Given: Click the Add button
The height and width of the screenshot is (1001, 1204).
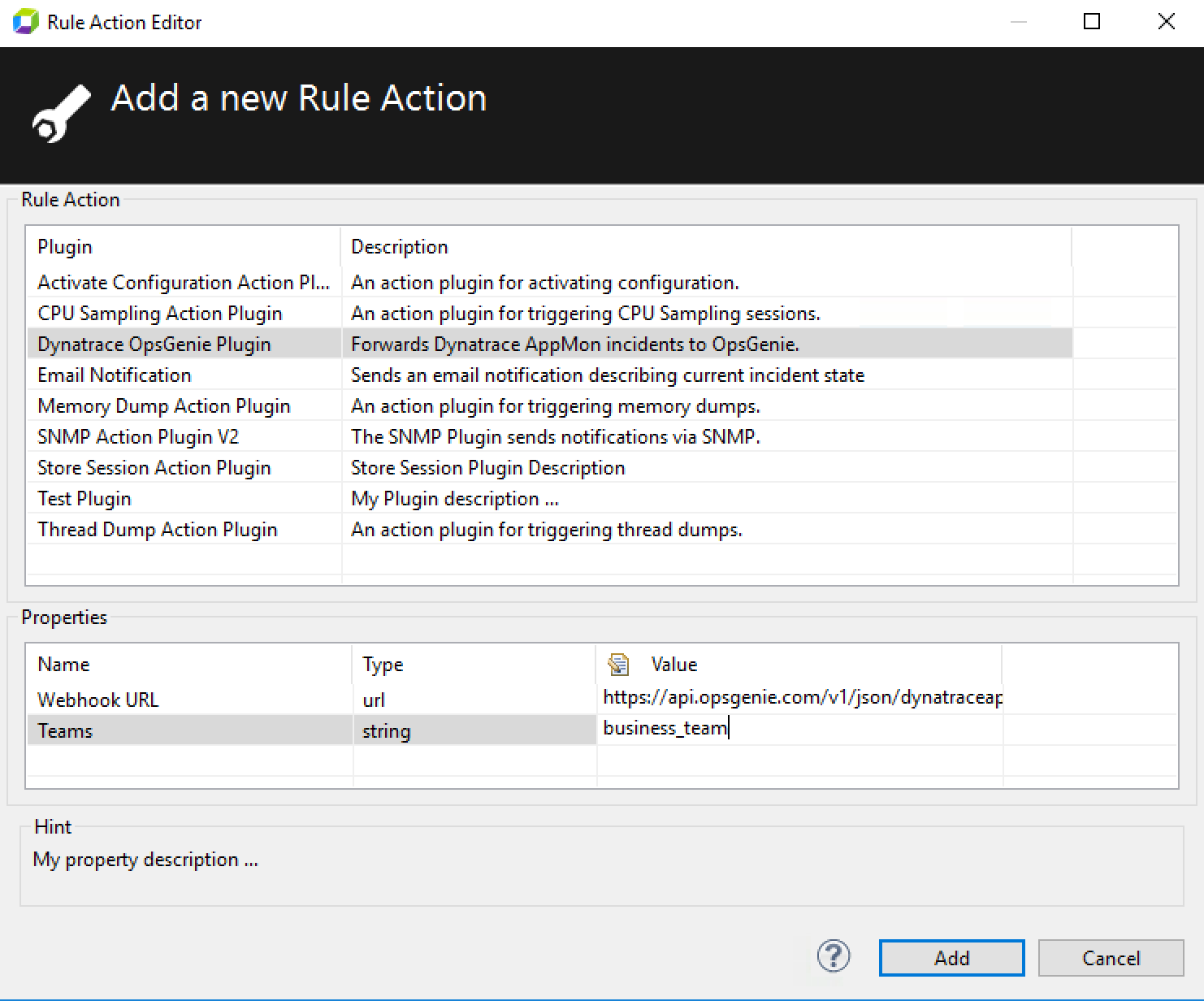Looking at the screenshot, I should 951,958.
